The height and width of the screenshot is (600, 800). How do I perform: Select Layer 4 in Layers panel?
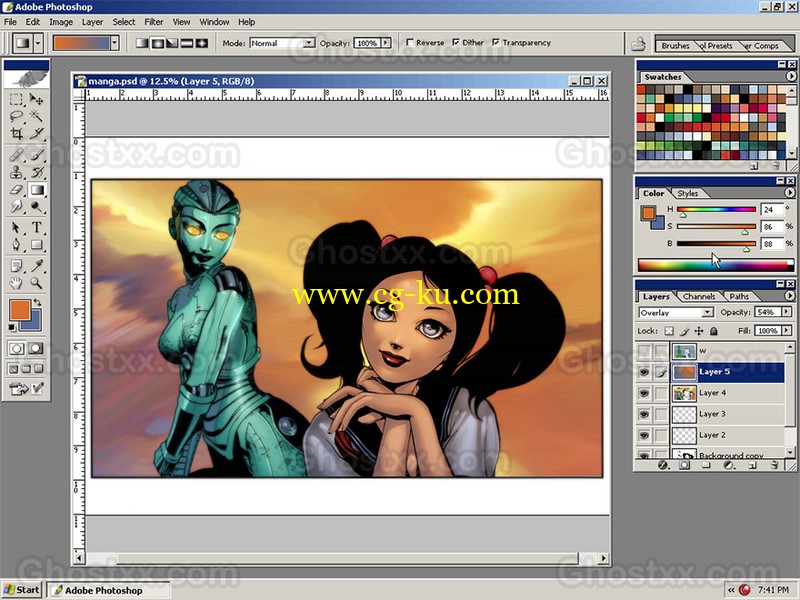[x=729, y=393]
